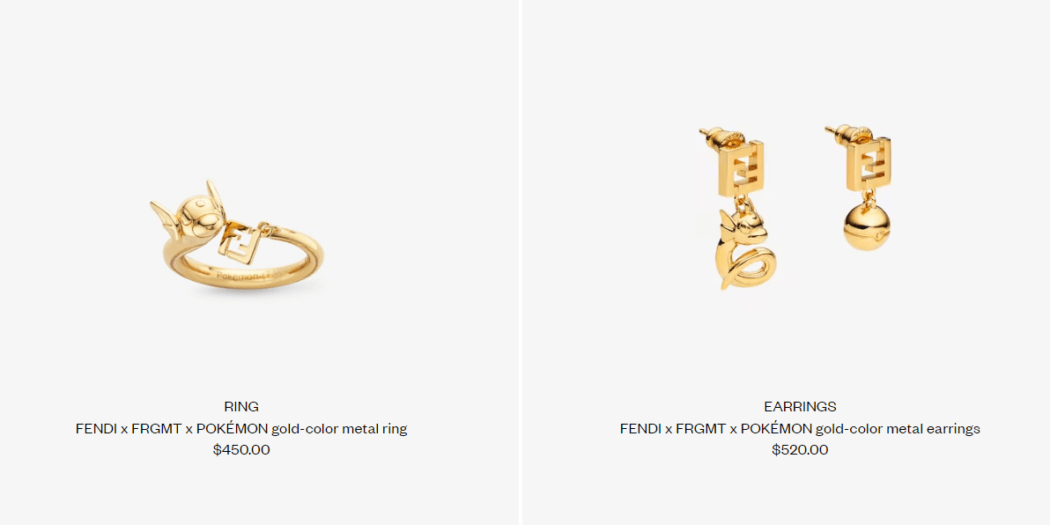Click the RING category label
This screenshot has width=1050, height=525.
point(241,406)
